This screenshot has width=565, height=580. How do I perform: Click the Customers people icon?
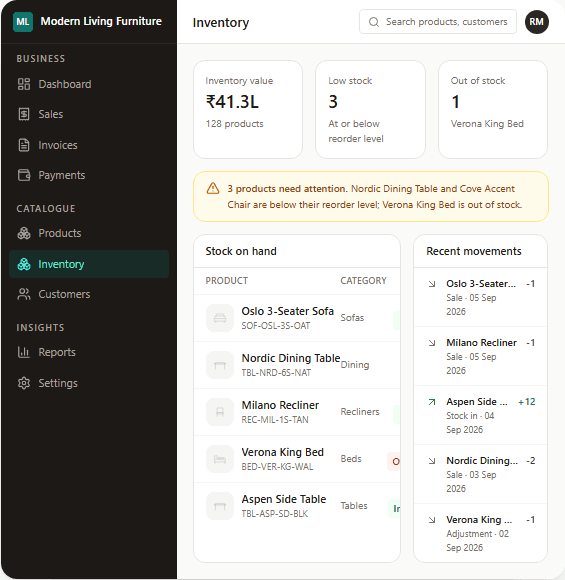[x=24, y=294]
